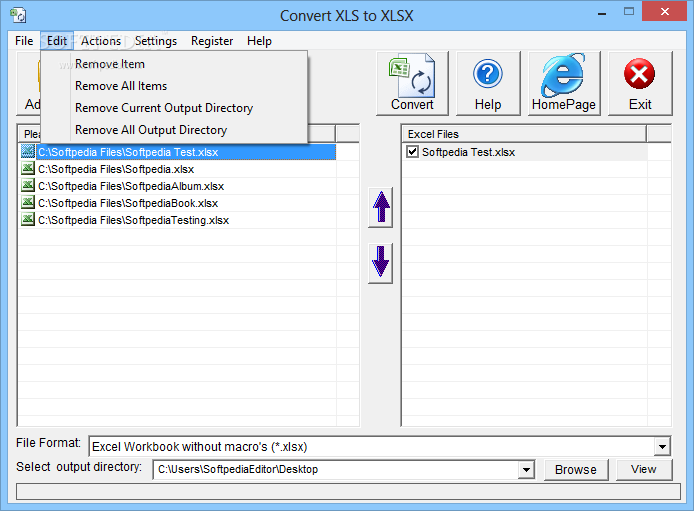Click the Convert toolbar button
The width and height of the screenshot is (694, 511).
(x=412, y=83)
